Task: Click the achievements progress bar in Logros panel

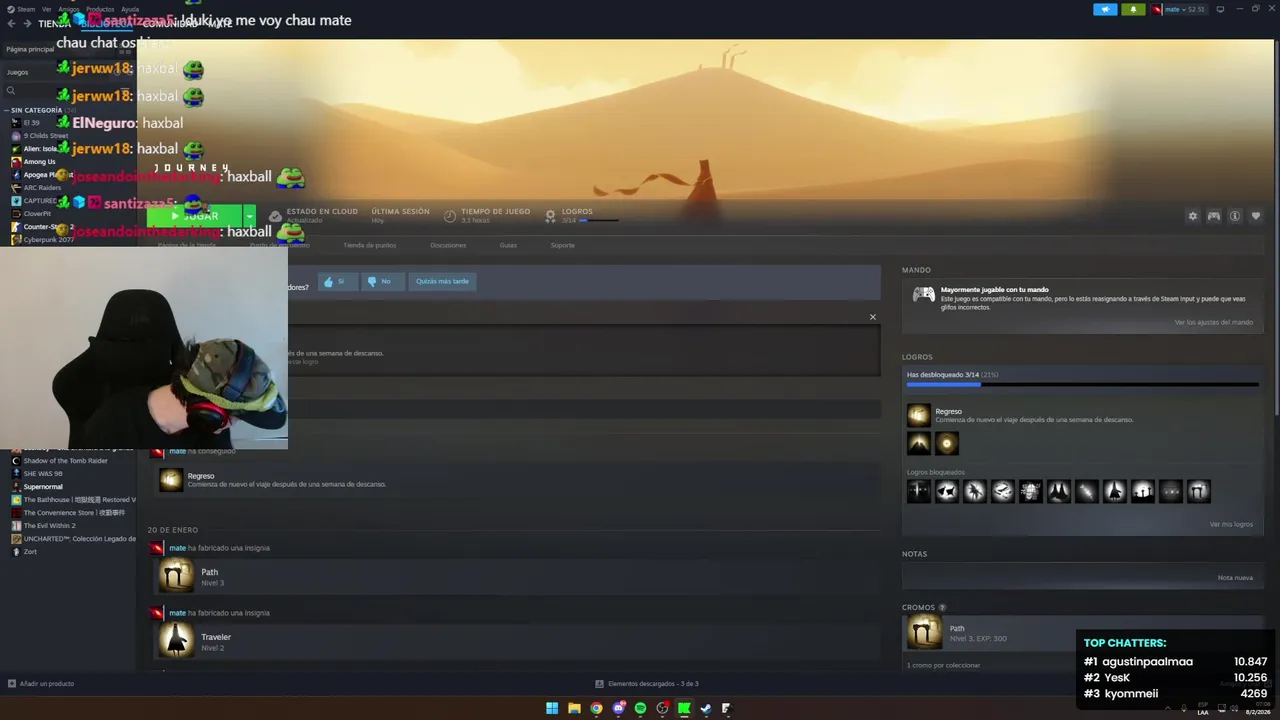Action: [1082, 384]
